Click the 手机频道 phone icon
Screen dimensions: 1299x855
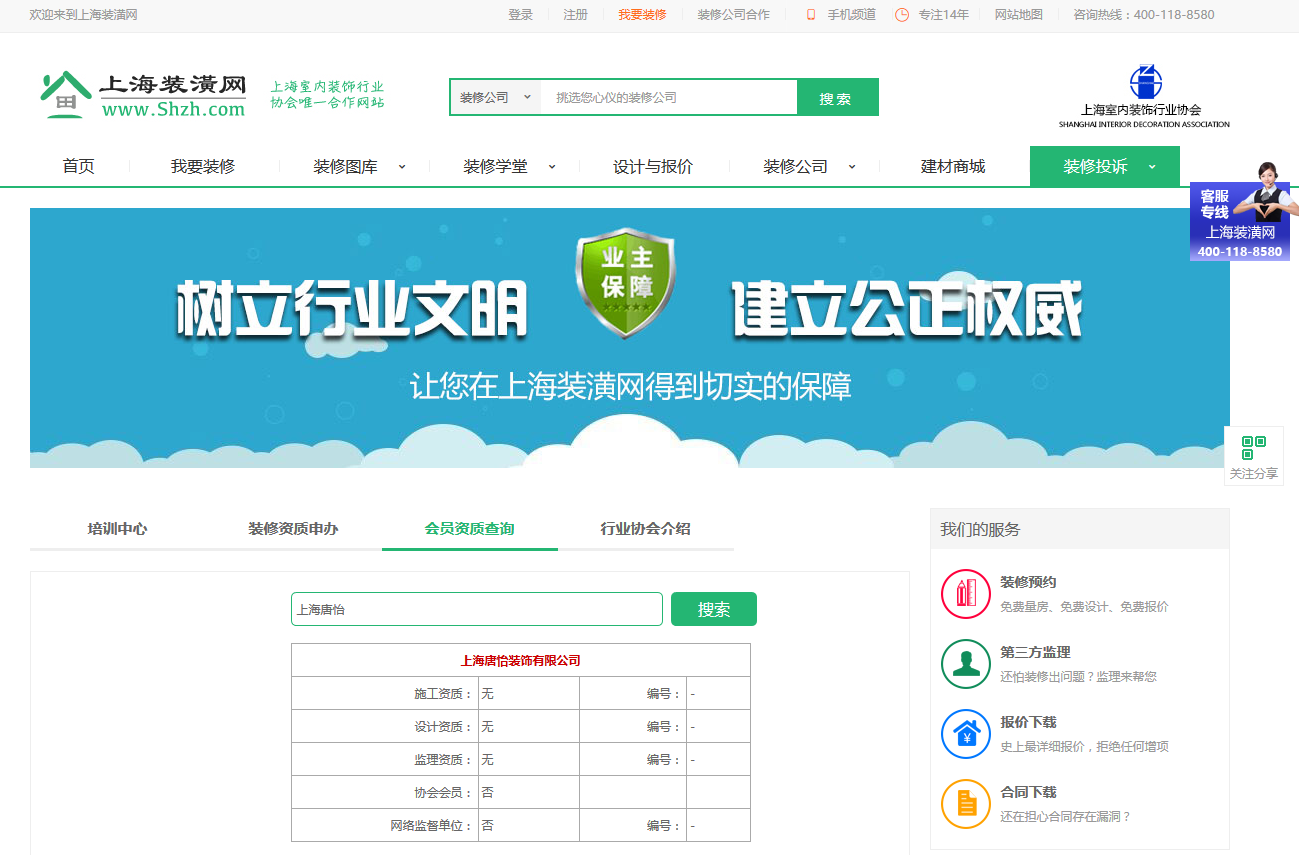(811, 15)
